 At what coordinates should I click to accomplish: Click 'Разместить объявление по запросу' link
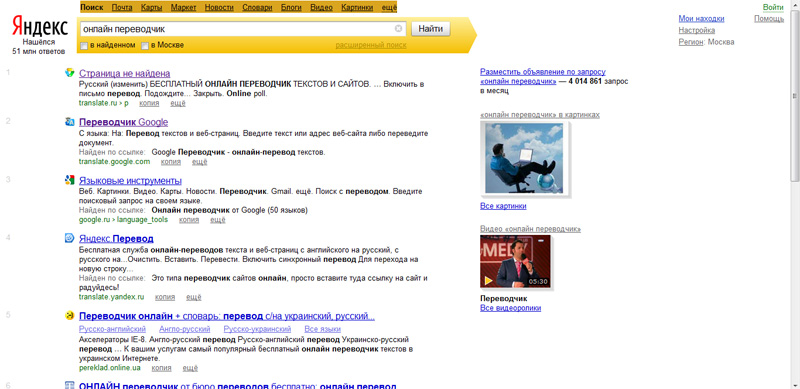[543, 76]
